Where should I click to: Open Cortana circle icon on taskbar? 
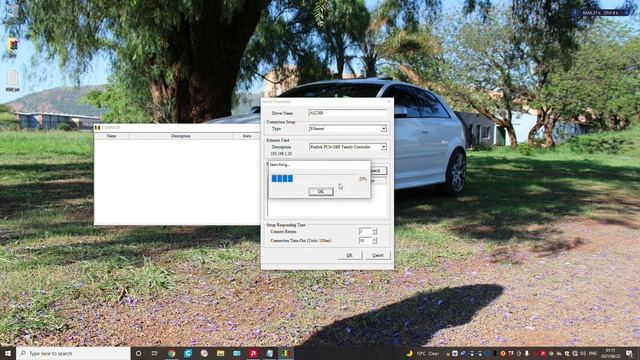pos(138,353)
